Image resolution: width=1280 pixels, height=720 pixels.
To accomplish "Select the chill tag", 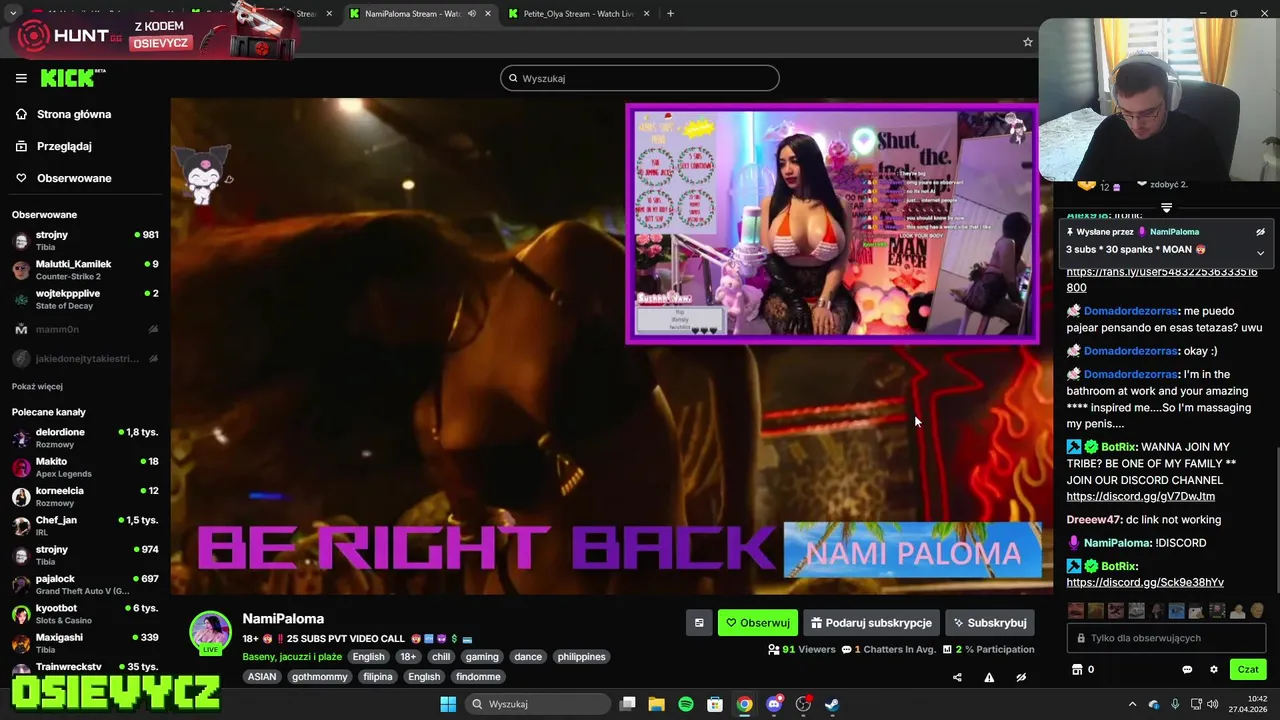I will tap(441, 657).
